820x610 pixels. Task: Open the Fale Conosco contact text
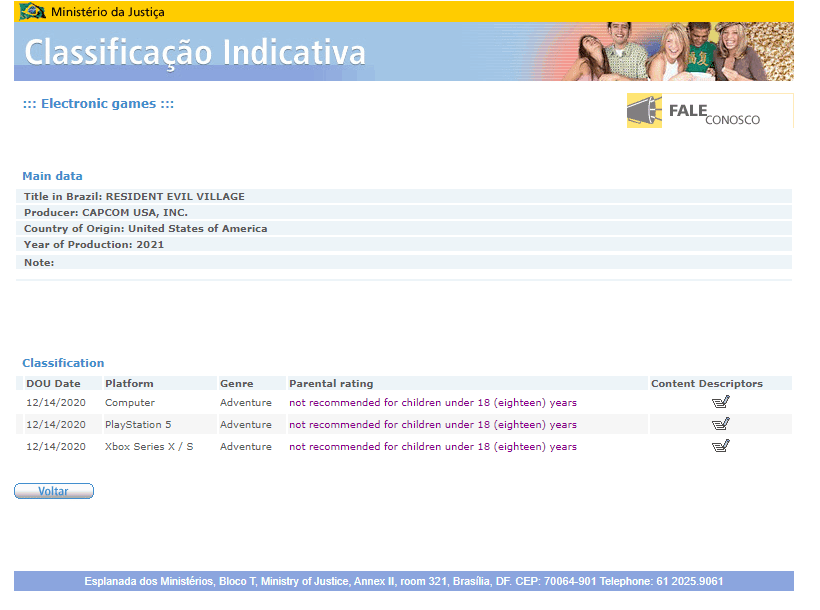pyautogui.click(x=714, y=114)
